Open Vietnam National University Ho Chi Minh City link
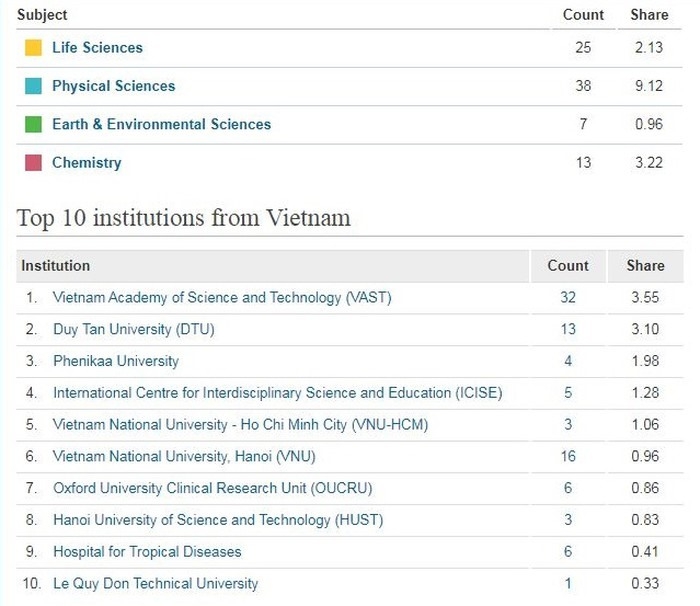 tap(240, 424)
